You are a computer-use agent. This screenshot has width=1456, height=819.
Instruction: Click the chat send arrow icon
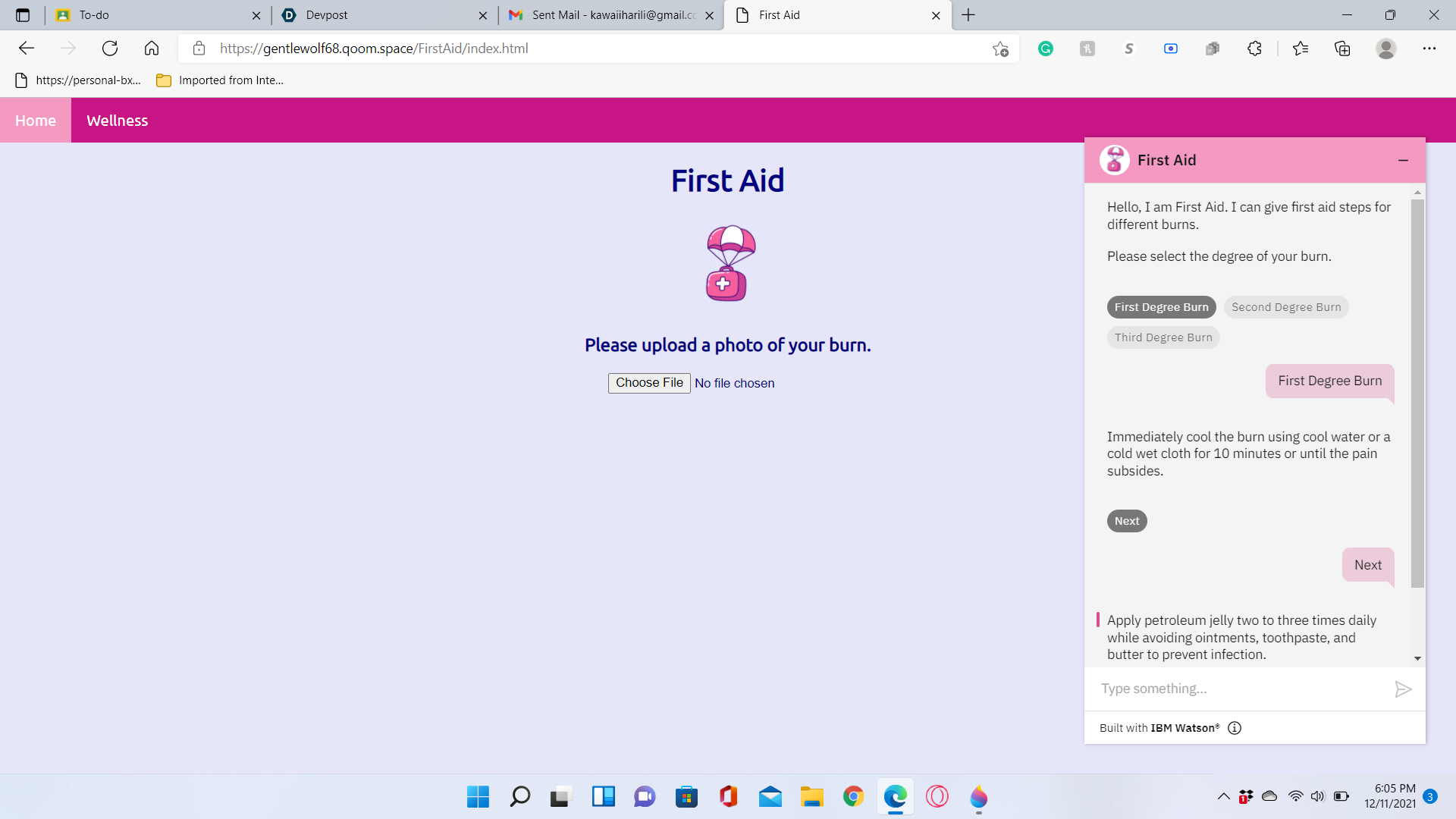tap(1402, 689)
